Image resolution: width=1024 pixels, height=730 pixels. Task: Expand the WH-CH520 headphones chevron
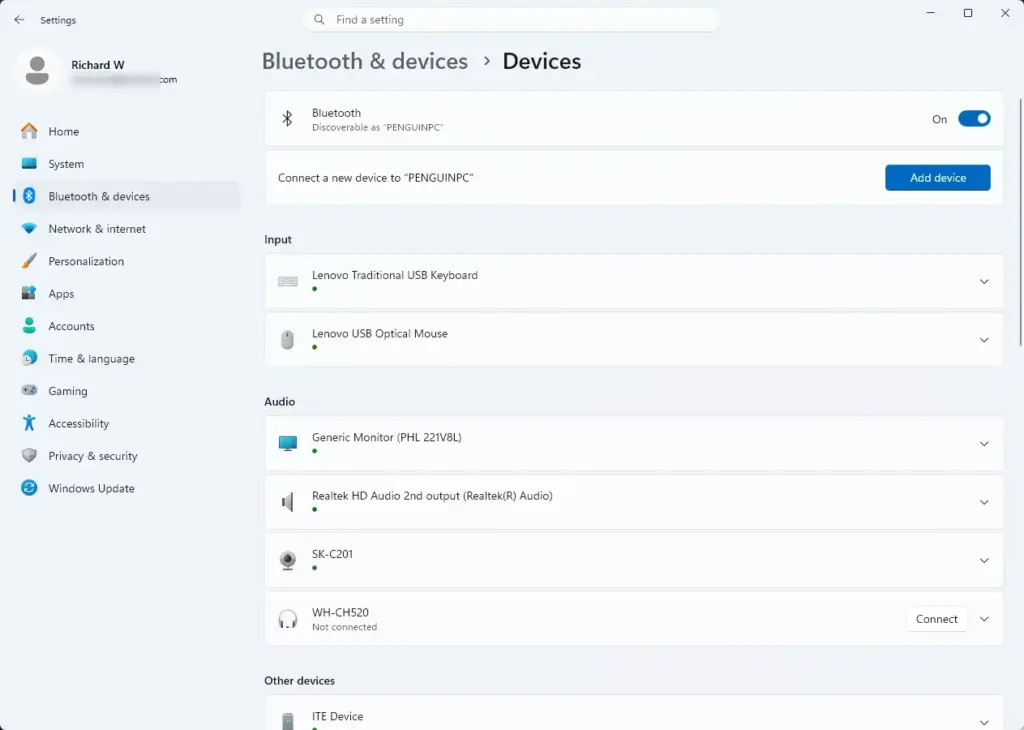pos(984,619)
